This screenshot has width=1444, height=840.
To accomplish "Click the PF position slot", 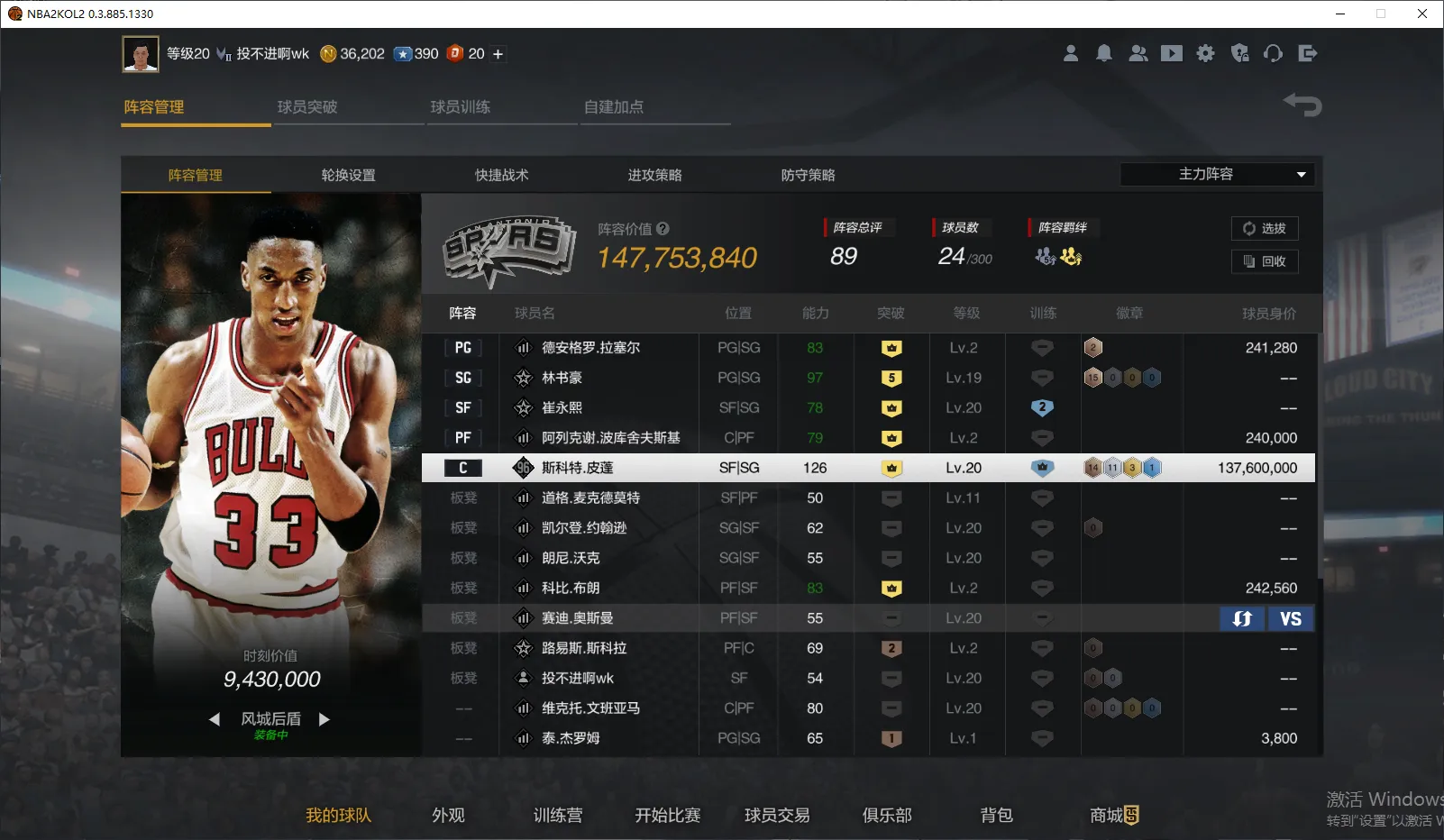I will [x=463, y=438].
